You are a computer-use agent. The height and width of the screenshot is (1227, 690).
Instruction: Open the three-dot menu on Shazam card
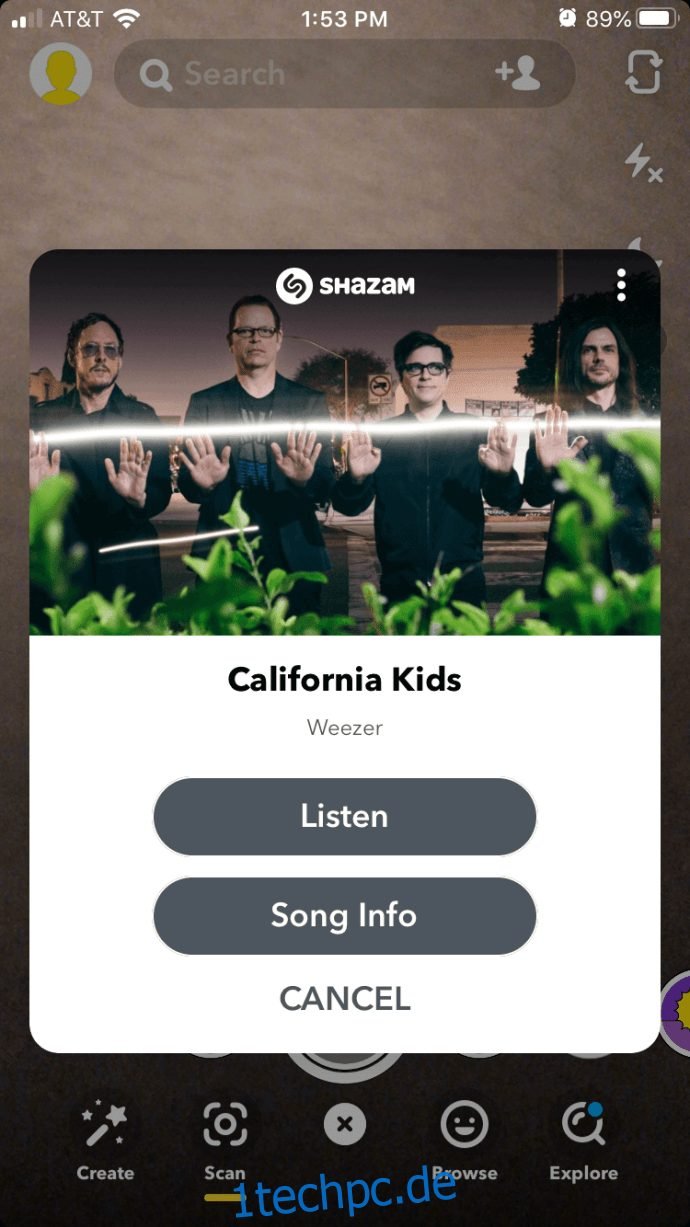pos(621,285)
